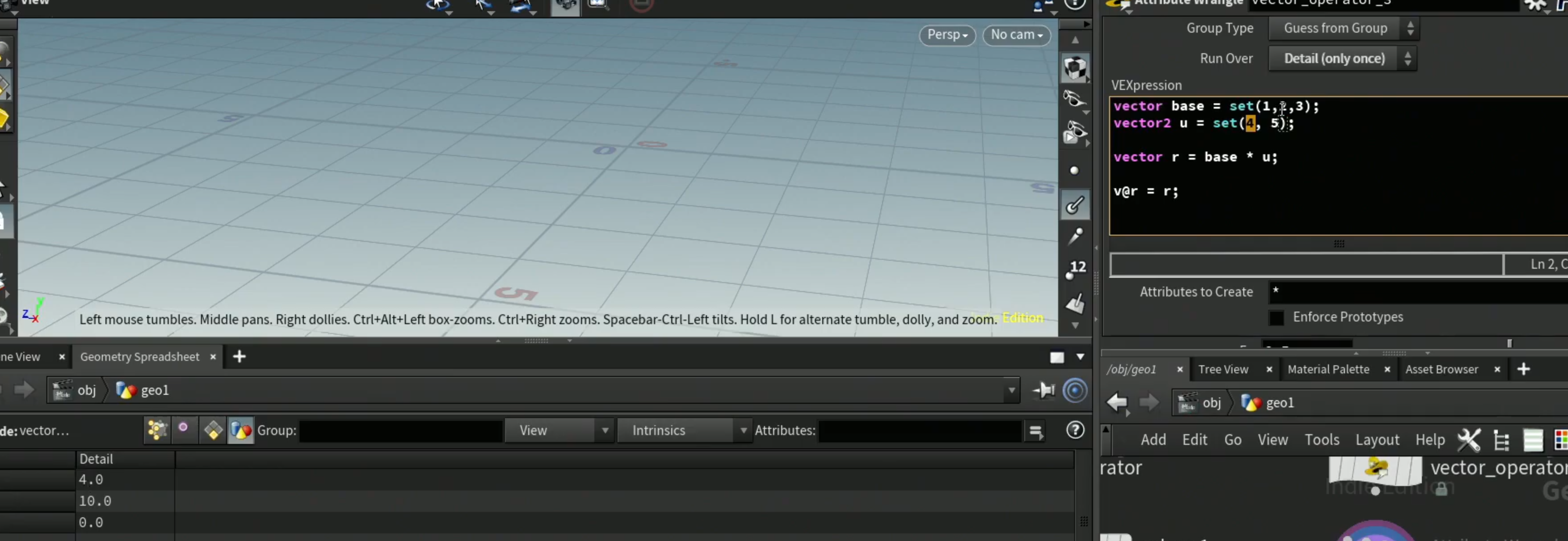Switch to the Tree View tab
This screenshot has width=1568, height=541.
(x=1223, y=369)
